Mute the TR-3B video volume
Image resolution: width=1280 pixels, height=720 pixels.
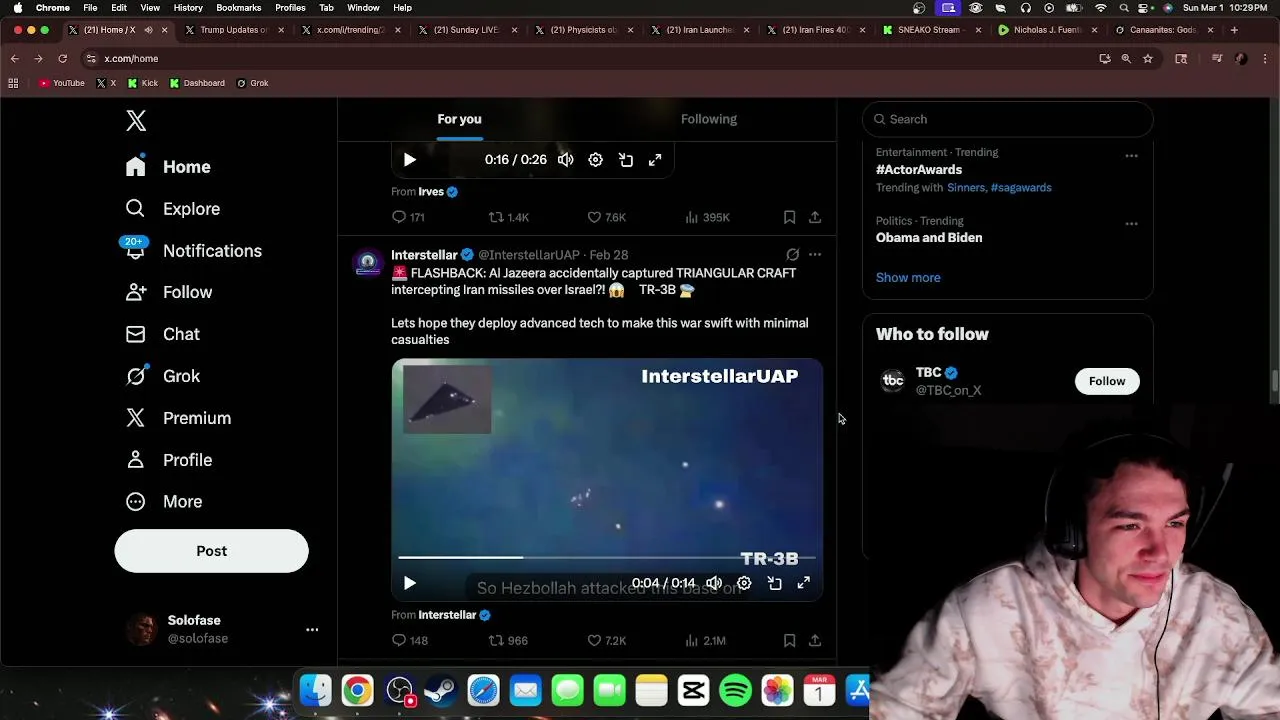714,583
